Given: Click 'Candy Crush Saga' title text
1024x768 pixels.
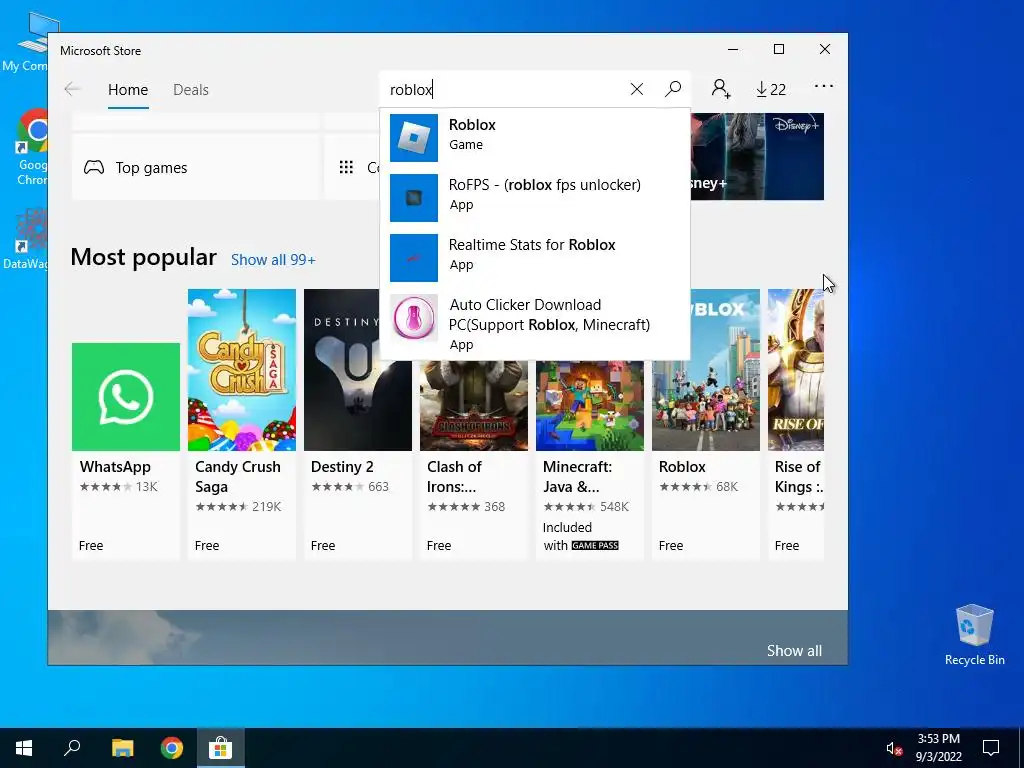Looking at the screenshot, I should coord(238,477).
